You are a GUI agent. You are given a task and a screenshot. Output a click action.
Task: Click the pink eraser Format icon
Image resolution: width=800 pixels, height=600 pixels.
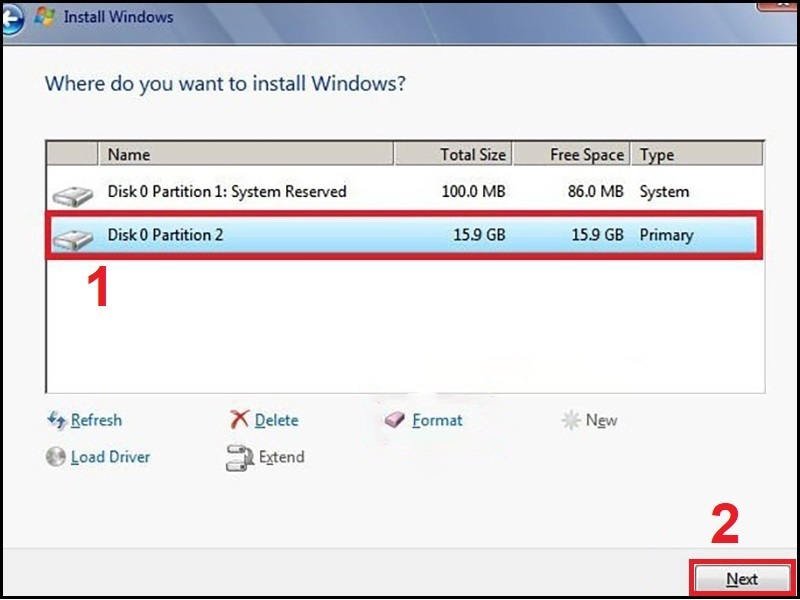(395, 421)
